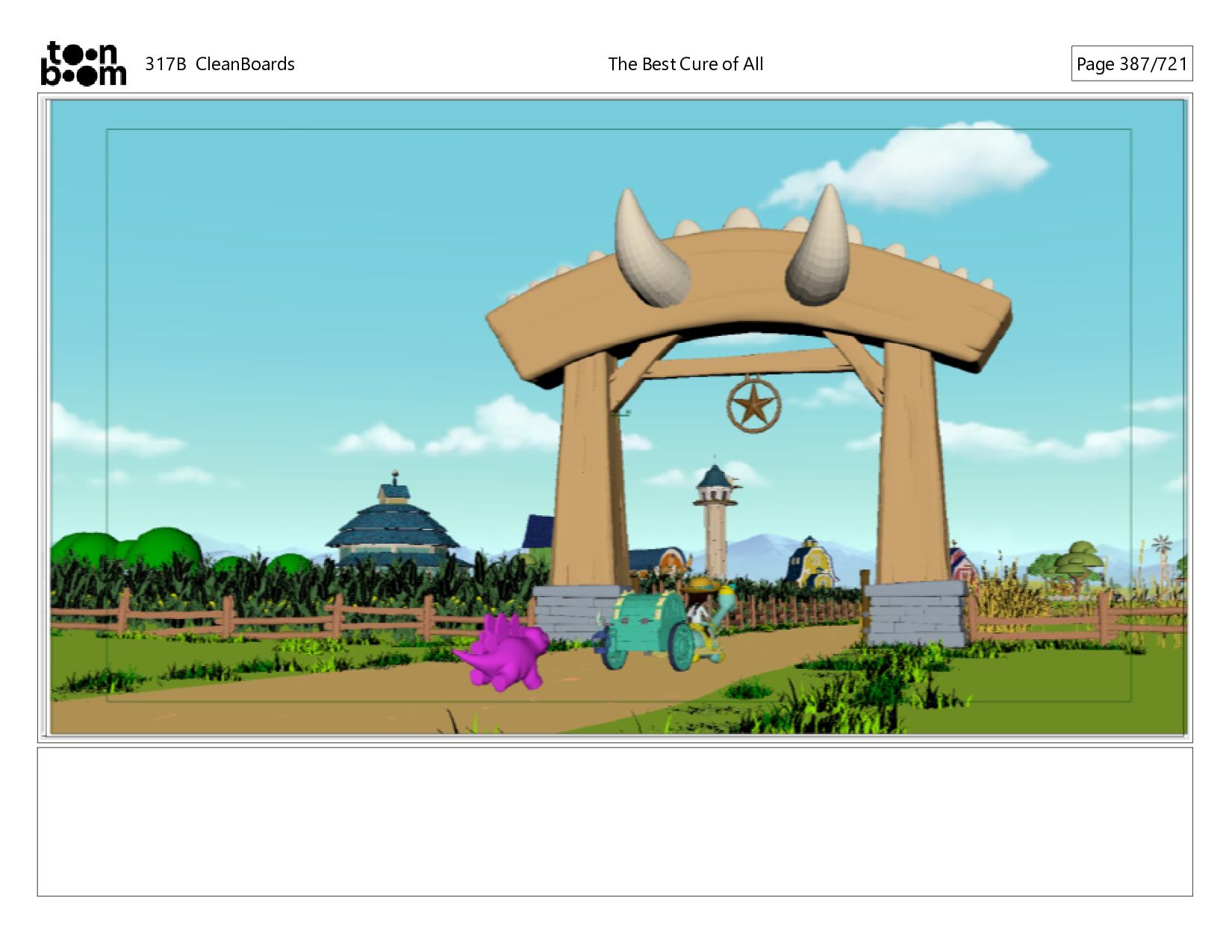This screenshot has height=952, width=1232.
Task: Click the storyboard panel image
Action: point(615,417)
